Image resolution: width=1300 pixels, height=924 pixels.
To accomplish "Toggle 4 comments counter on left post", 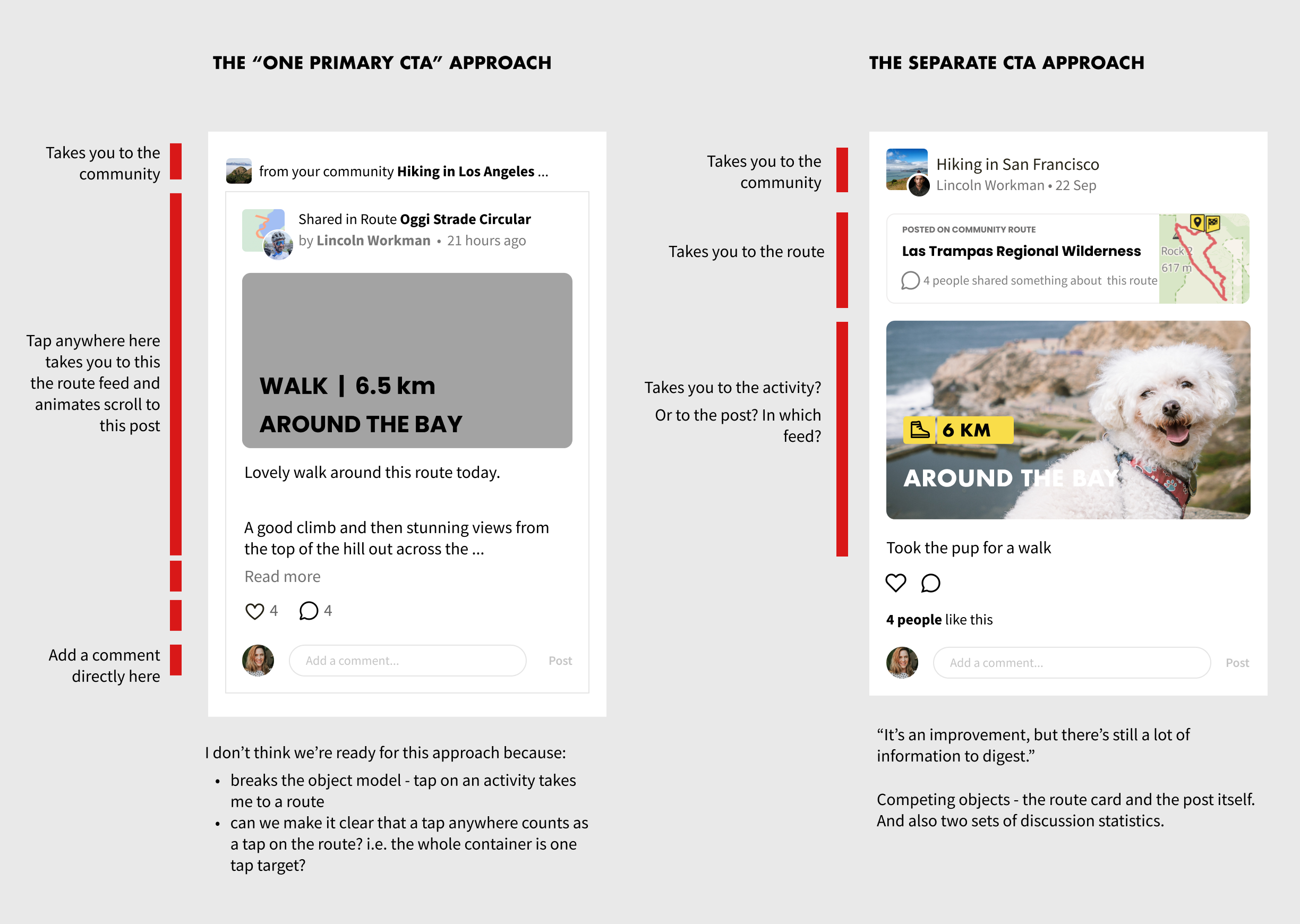I will (x=327, y=610).
